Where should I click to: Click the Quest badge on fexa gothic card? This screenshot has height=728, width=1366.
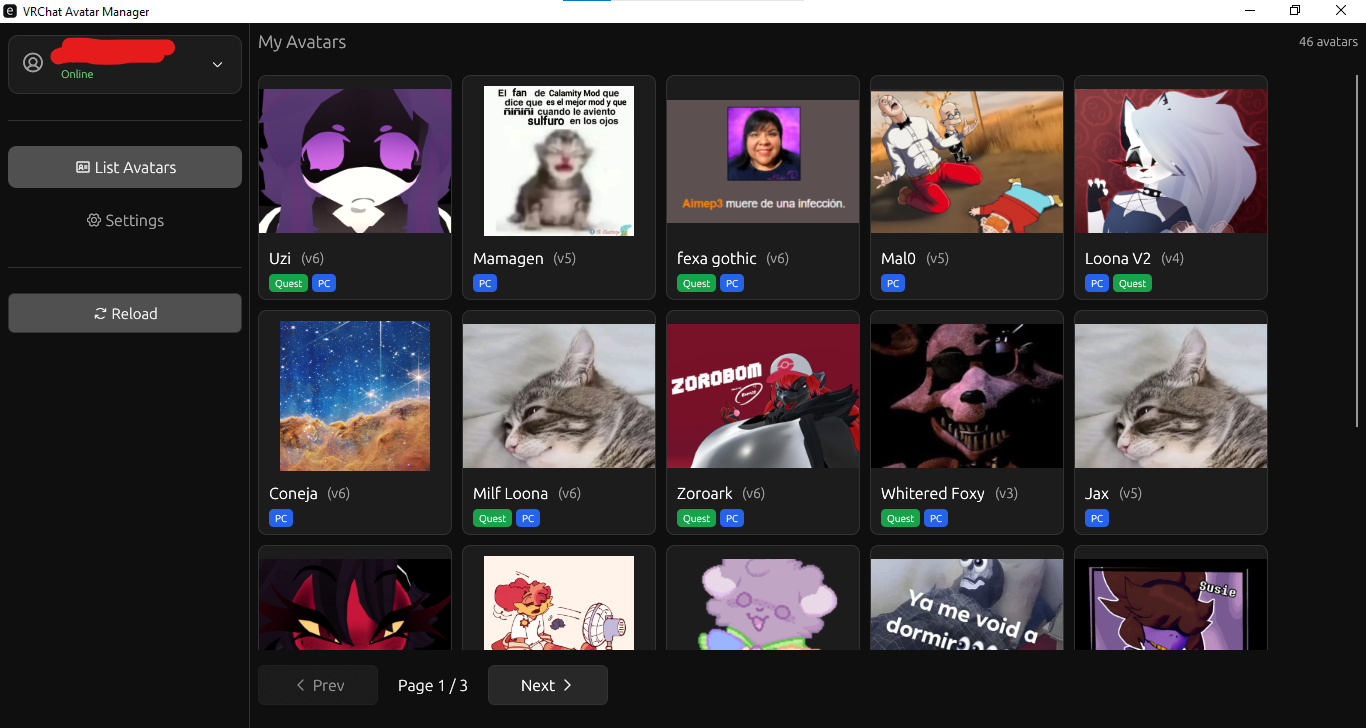[696, 283]
